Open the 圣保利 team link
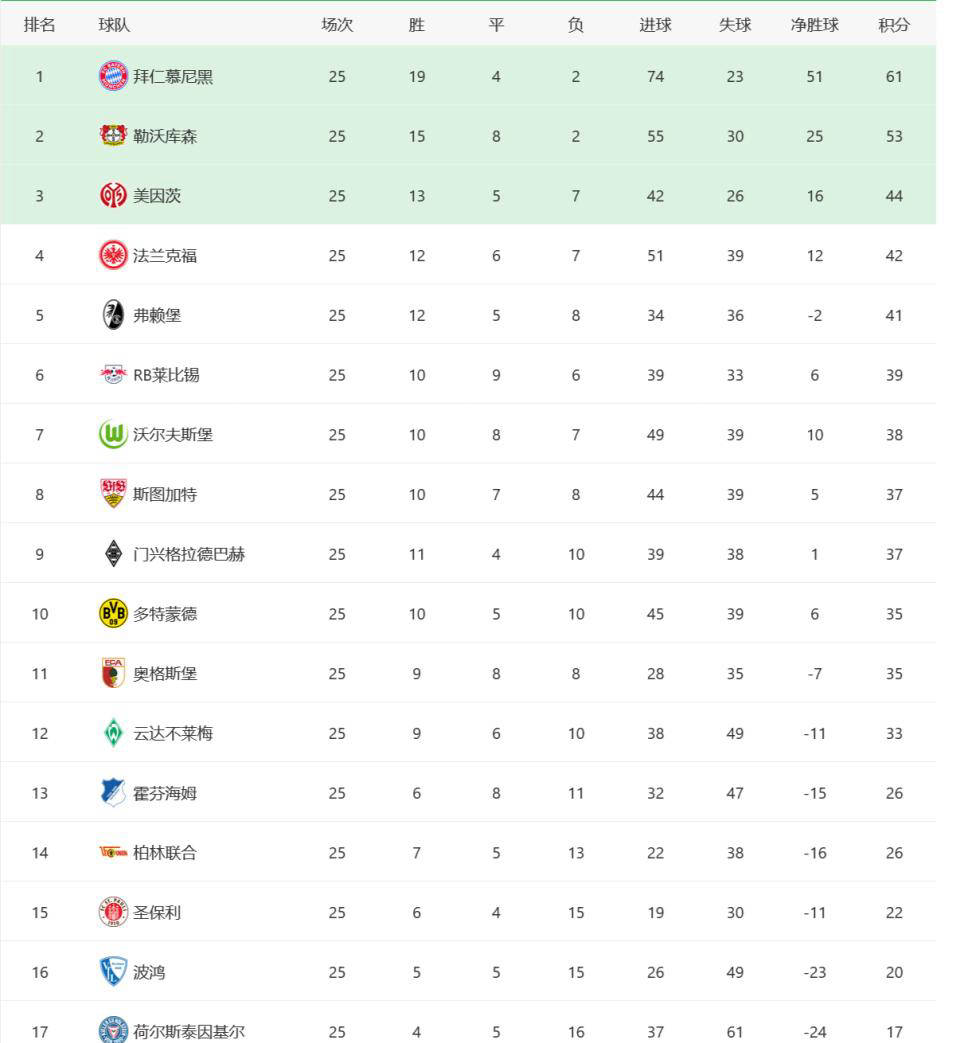Screen dimensions: 960x1043 click(157, 913)
